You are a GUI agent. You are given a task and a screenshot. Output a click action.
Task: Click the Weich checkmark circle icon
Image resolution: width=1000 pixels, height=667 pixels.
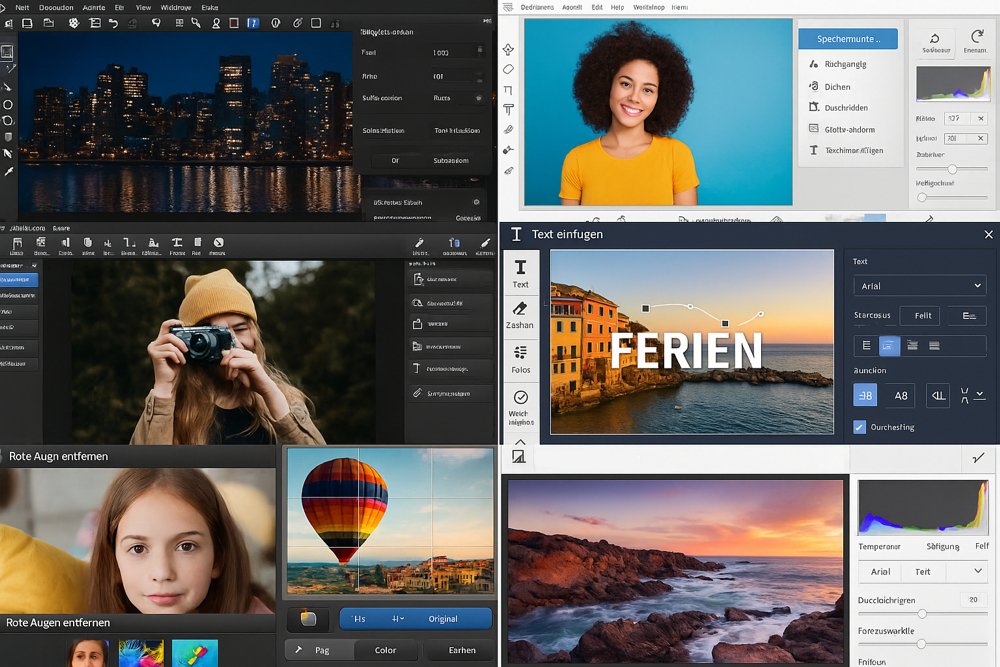coord(520,398)
